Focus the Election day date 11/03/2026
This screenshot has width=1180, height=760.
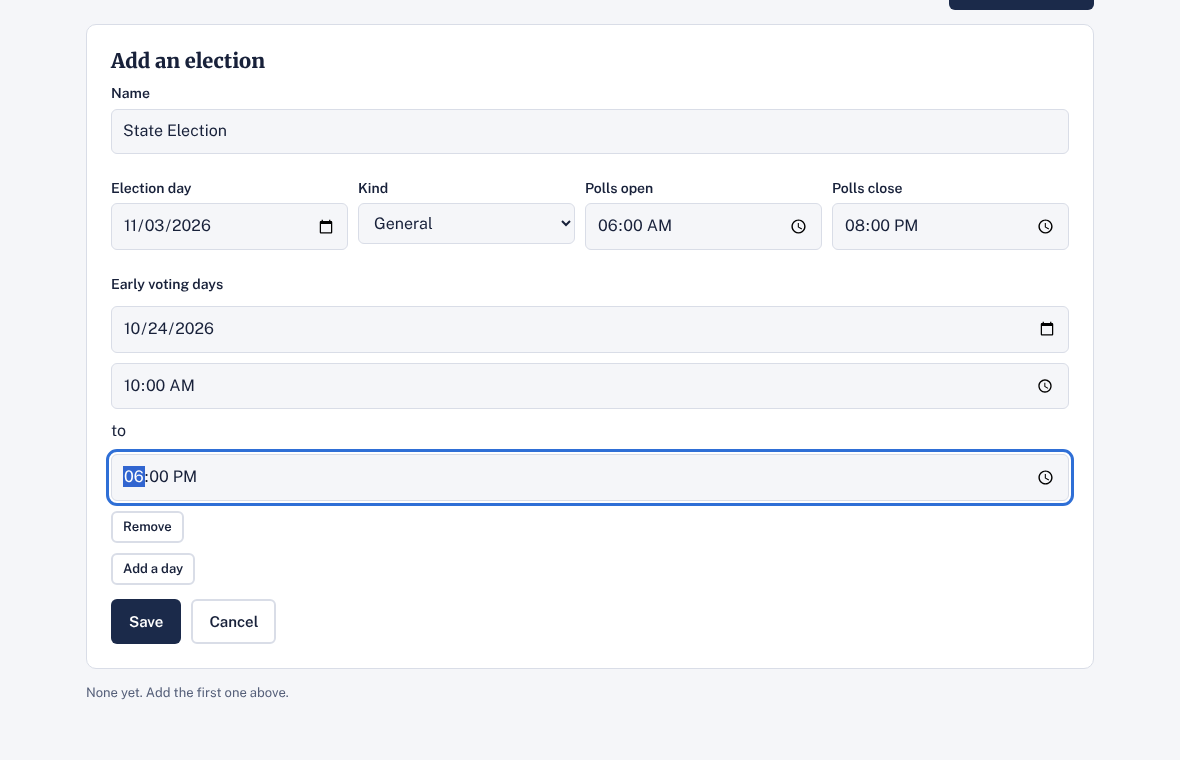(230, 226)
